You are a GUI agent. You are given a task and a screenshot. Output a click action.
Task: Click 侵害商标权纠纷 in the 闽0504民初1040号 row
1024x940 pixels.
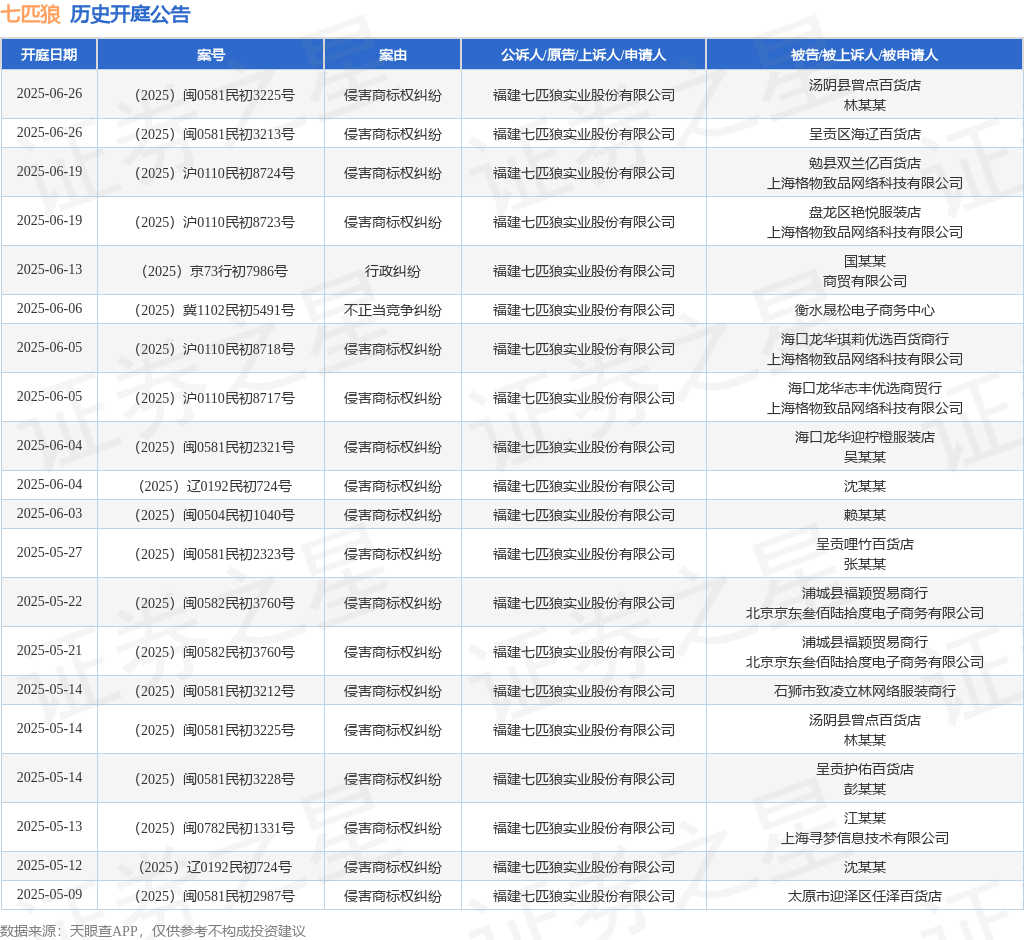click(392, 515)
